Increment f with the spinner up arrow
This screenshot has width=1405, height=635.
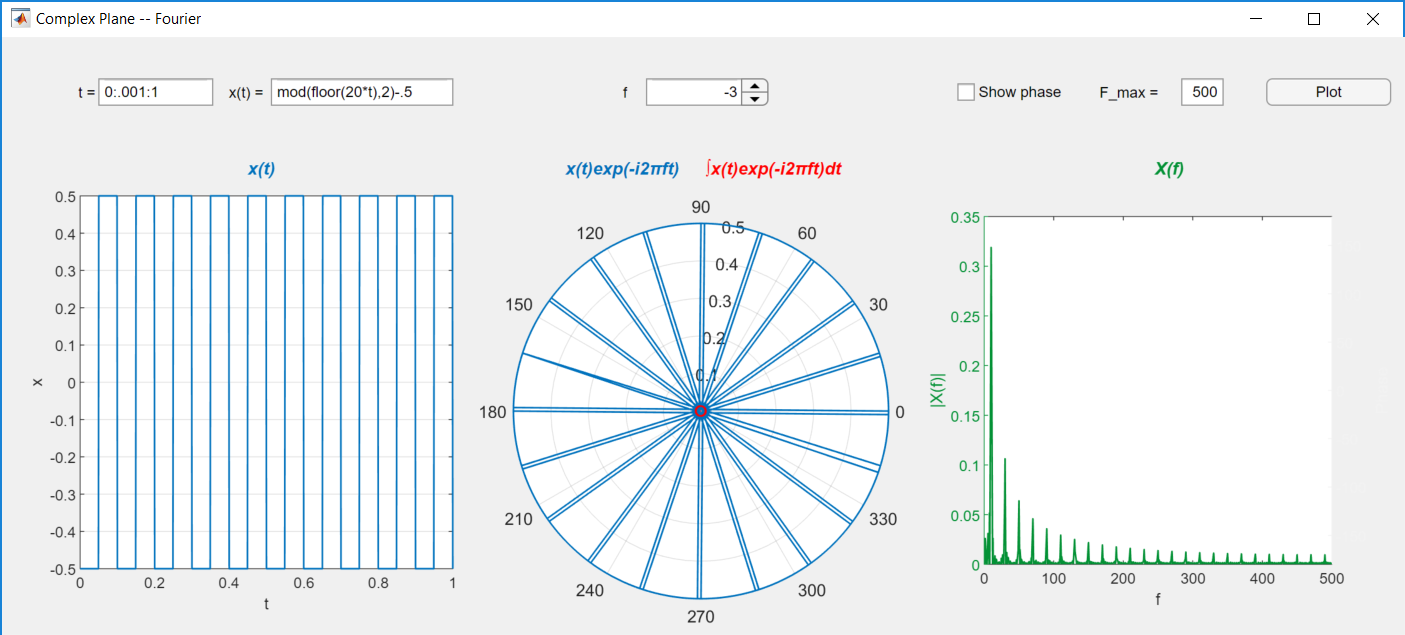tap(757, 86)
